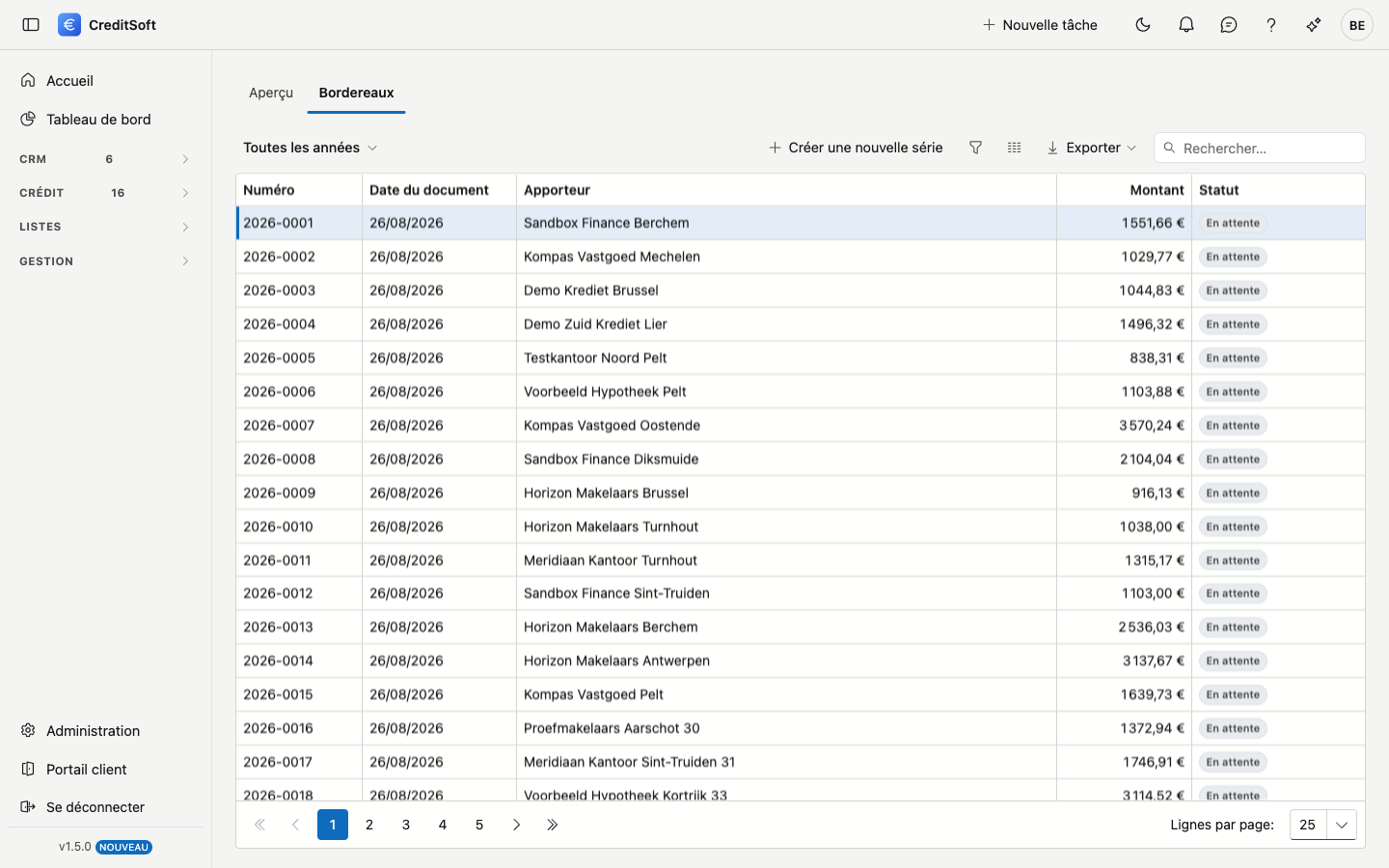This screenshot has height=868, width=1389.
Task: Switch to Aperçu tab
Action: tap(271, 93)
